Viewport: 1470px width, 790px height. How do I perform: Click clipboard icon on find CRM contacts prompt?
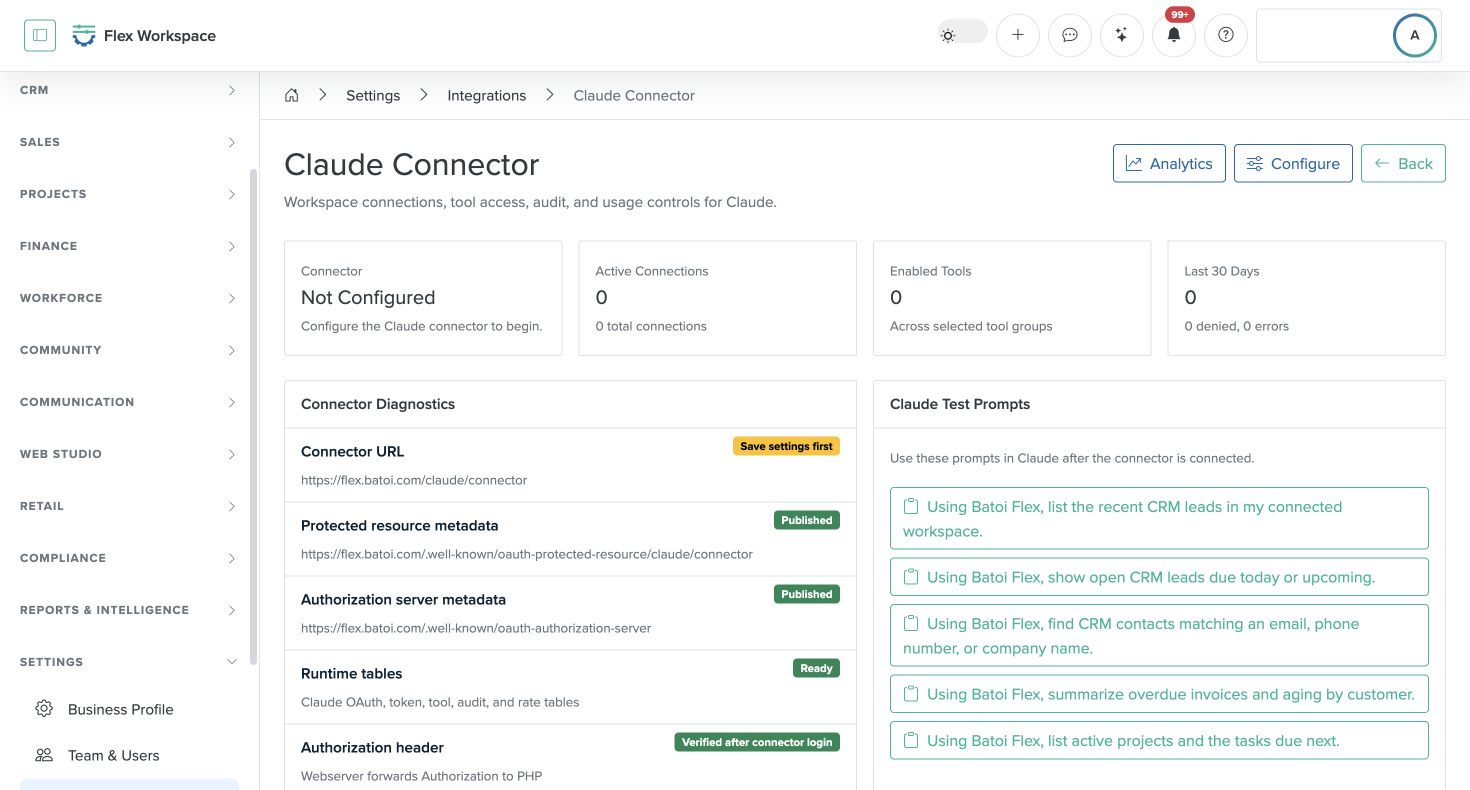(911, 624)
